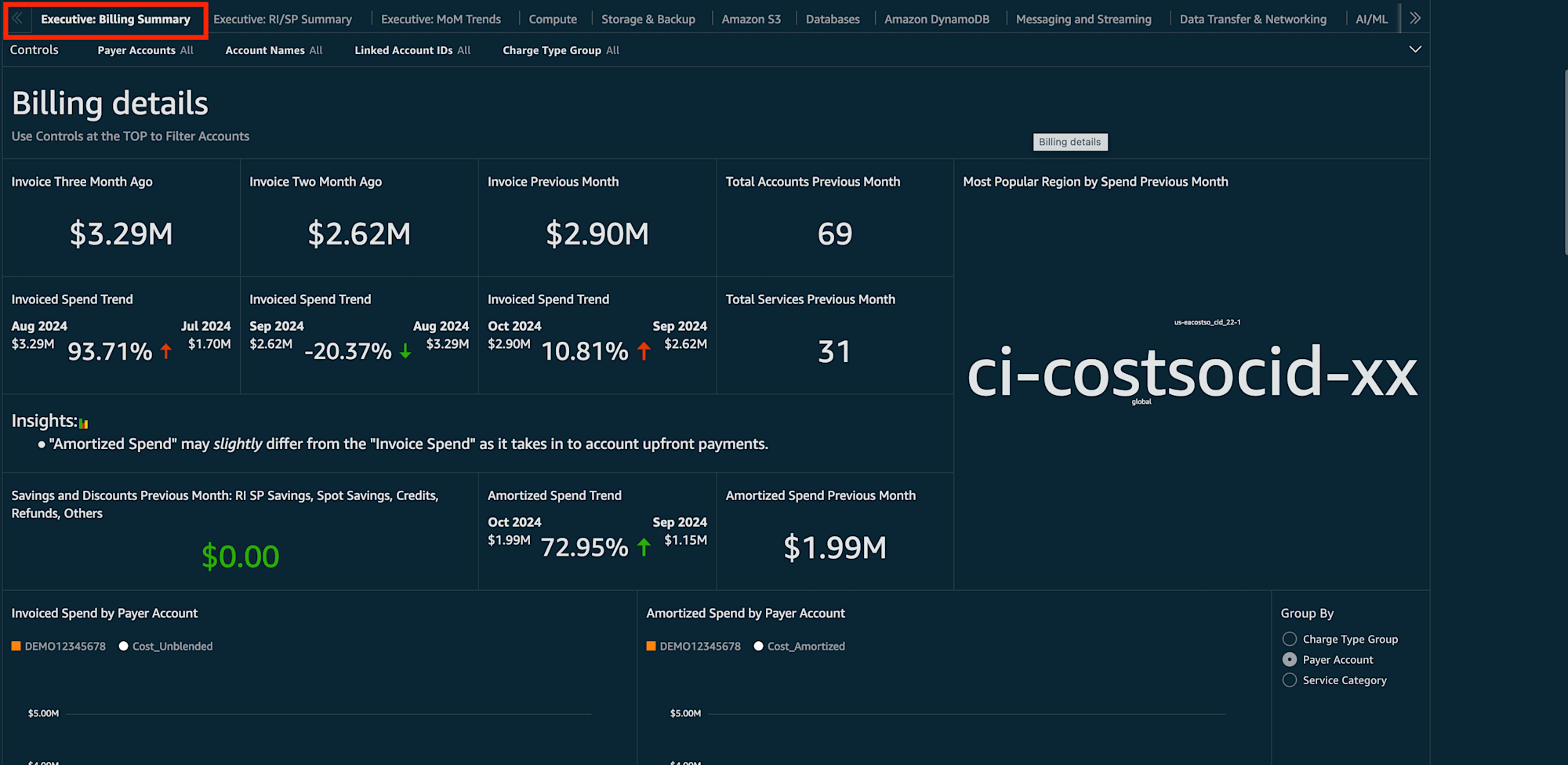Click white Cost_Unblended legend marker

tap(123, 646)
